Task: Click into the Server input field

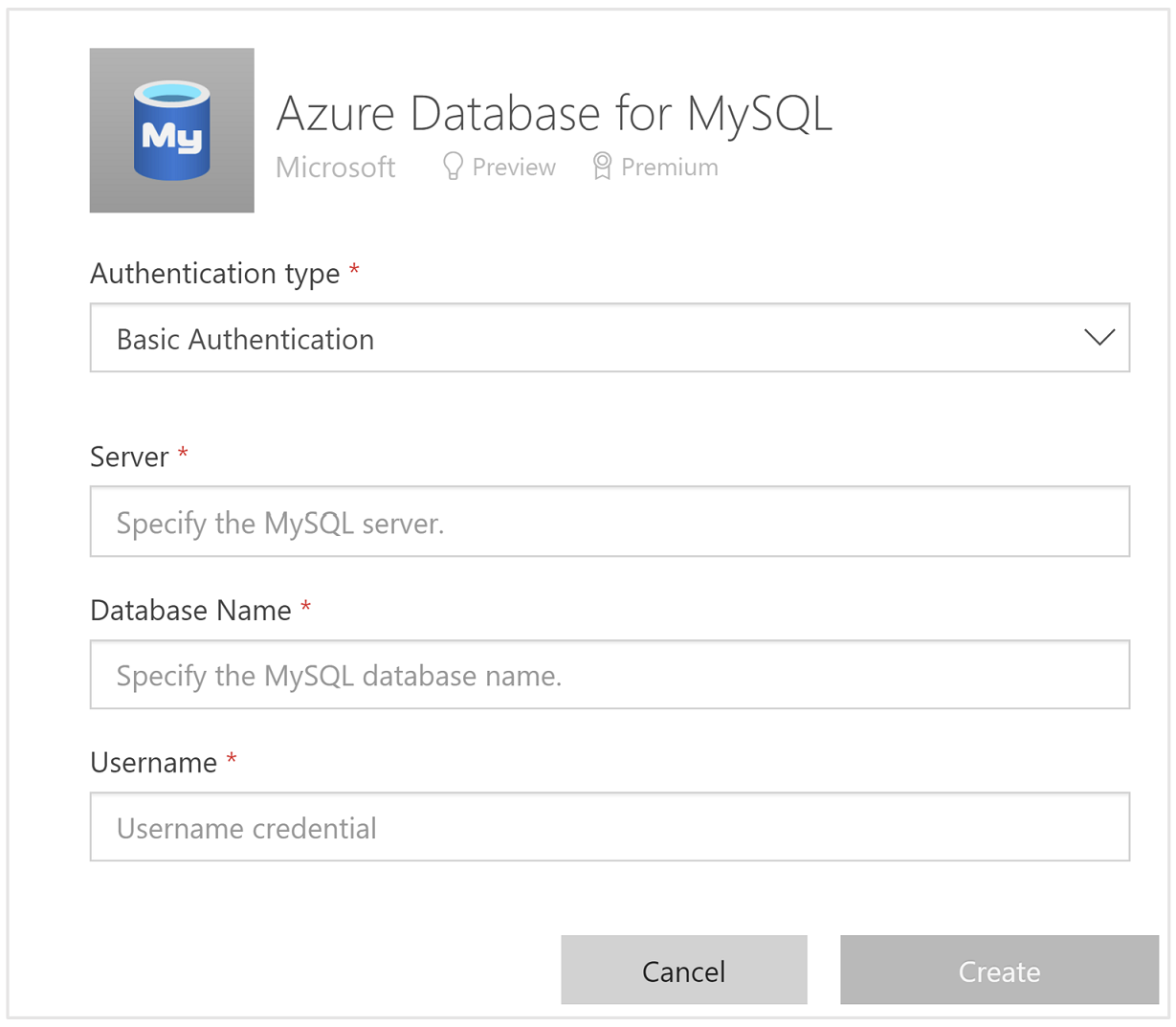Action: coord(610,522)
